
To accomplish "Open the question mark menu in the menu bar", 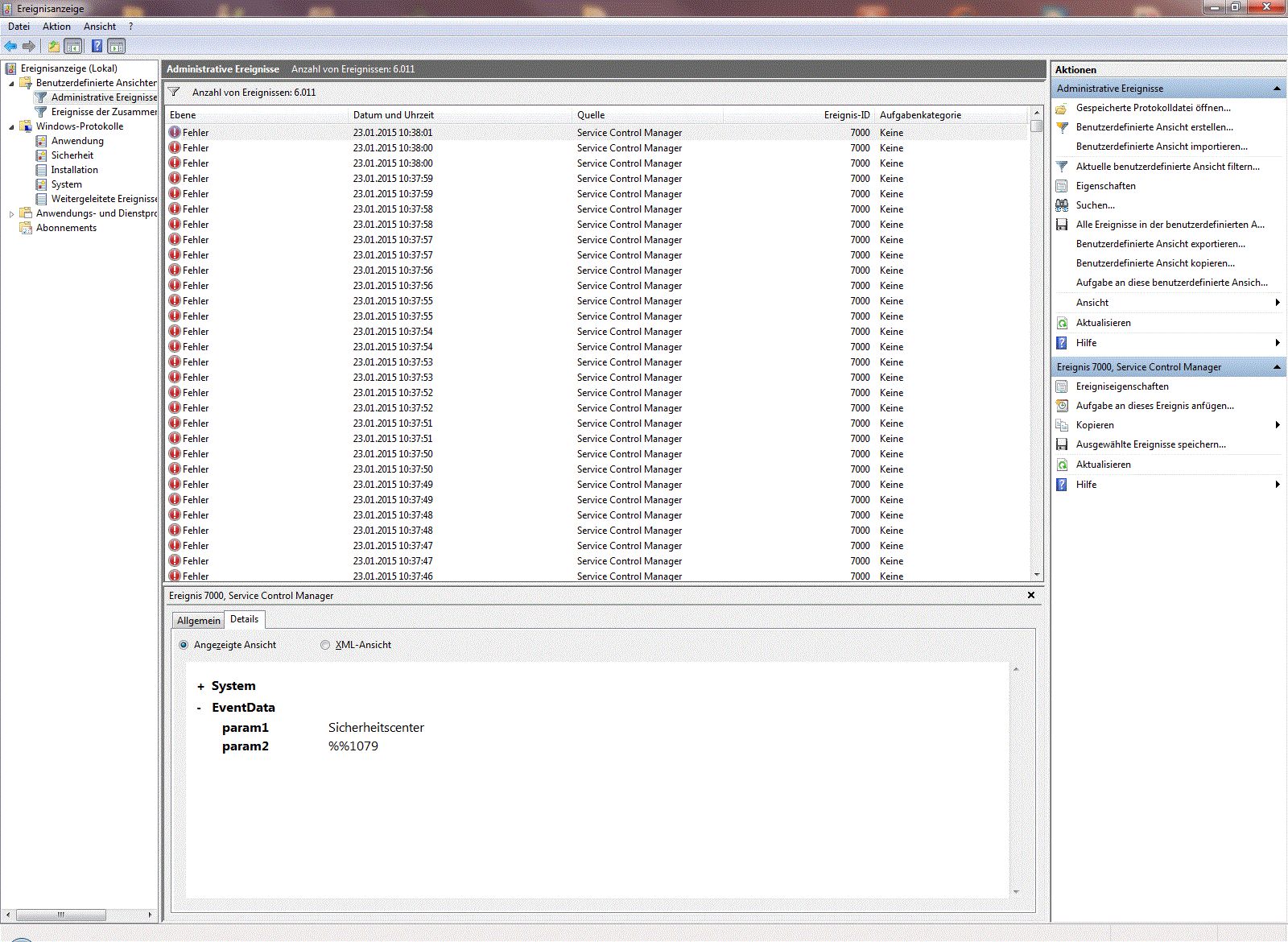I will coord(130,27).
